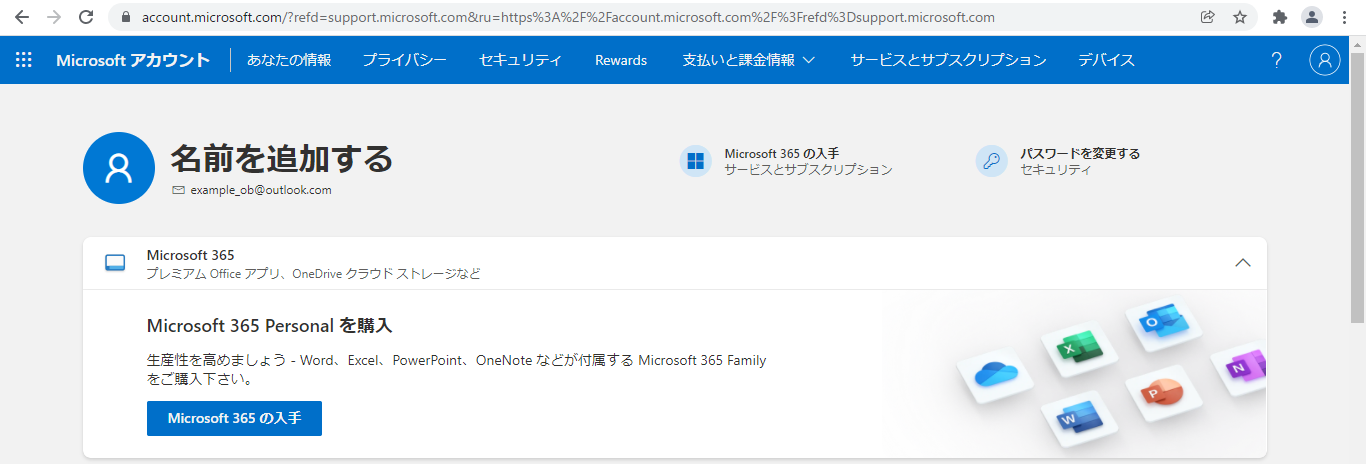Viewport: 1366px width, 464px height.
Task: Bookmark this page with the star icon
Action: (1240, 17)
